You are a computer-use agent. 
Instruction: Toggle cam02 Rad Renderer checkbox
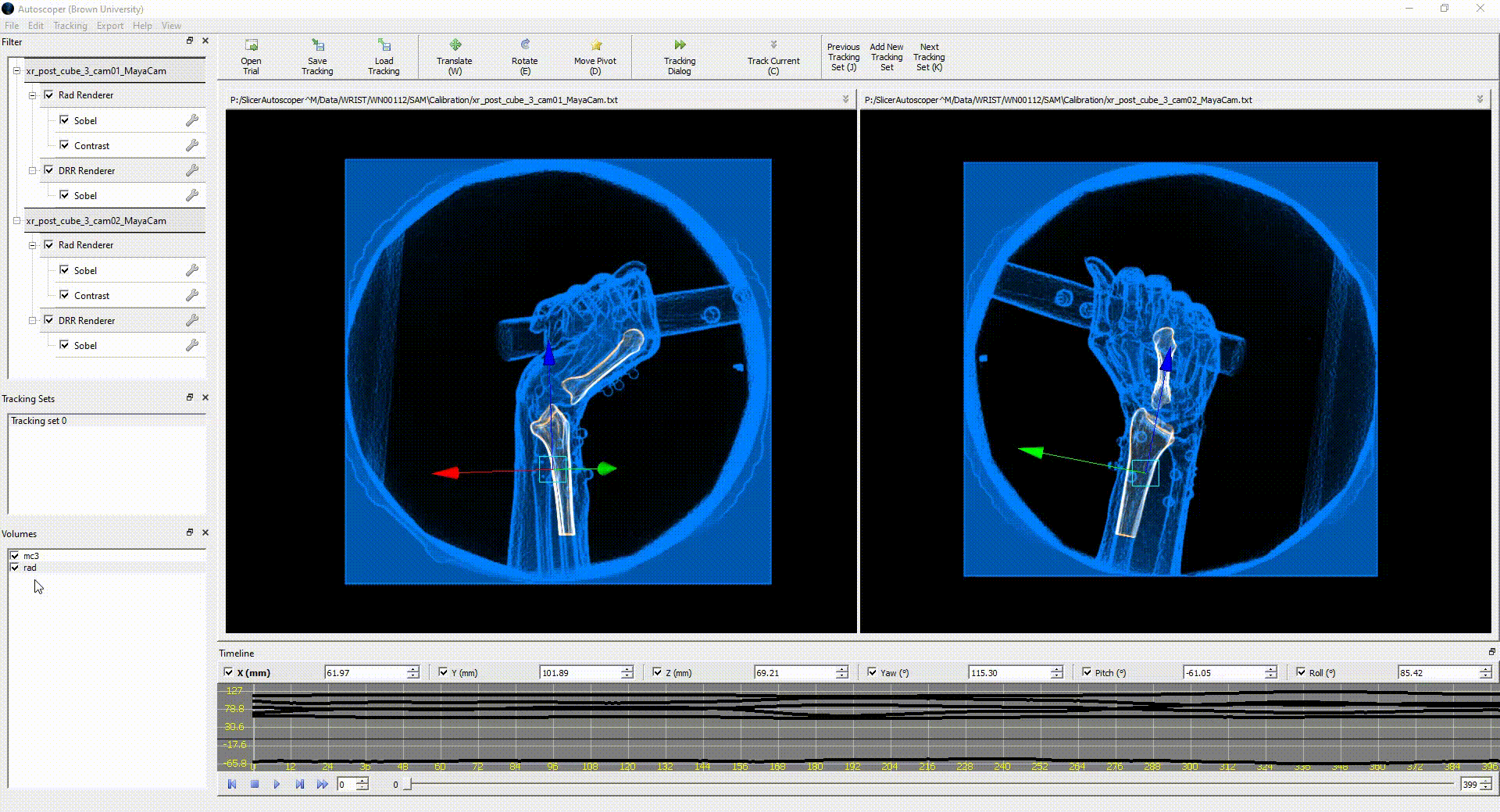(x=49, y=244)
